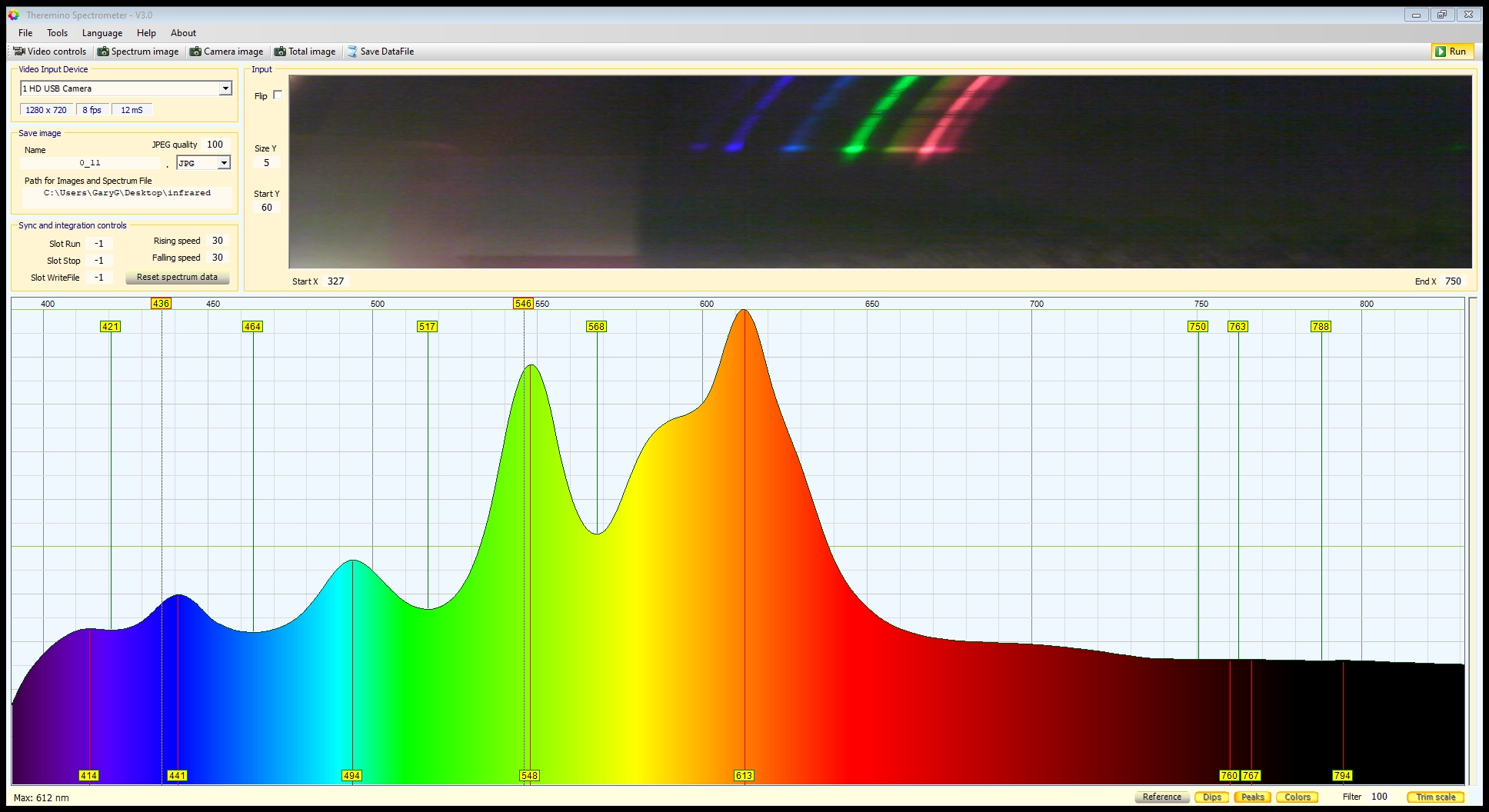Image resolution: width=1489 pixels, height=812 pixels.
Task: Click the Theremino app icon in title bar
Action: click(14, 15)
